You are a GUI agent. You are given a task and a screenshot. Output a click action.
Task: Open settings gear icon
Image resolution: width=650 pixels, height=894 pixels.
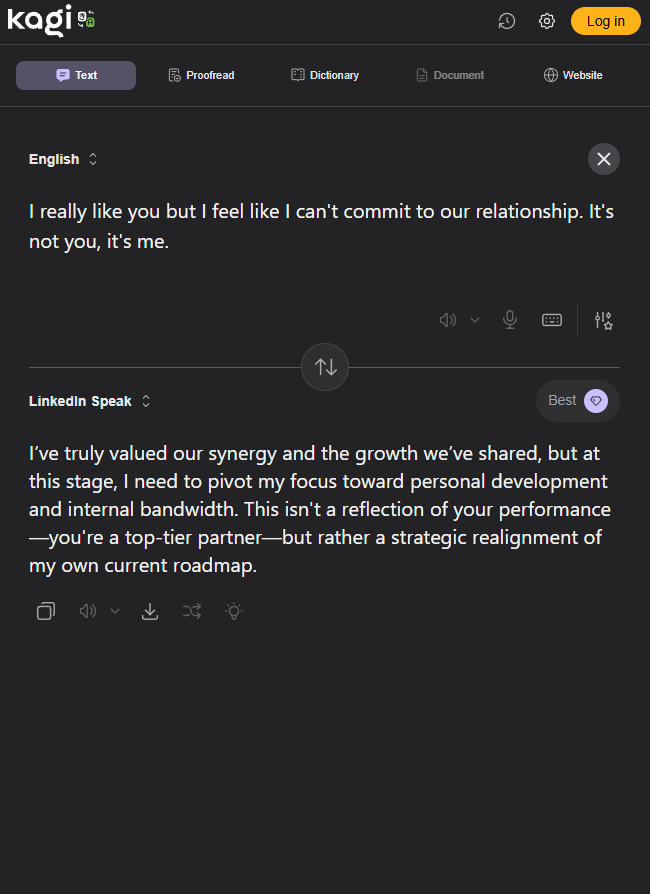pyautogui.click(x=547, y=21)
